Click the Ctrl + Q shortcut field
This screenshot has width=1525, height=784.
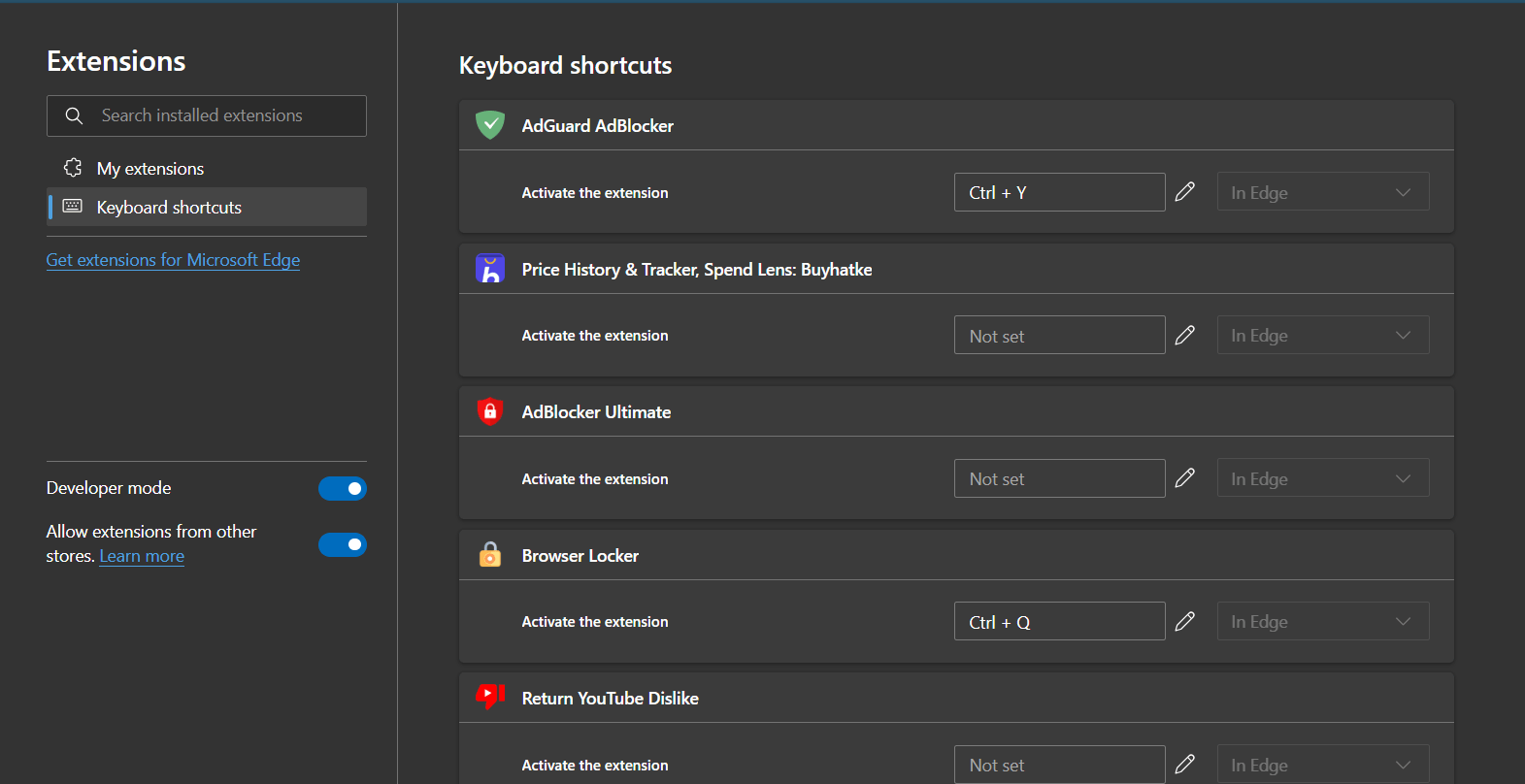[x=1059, y=622]
